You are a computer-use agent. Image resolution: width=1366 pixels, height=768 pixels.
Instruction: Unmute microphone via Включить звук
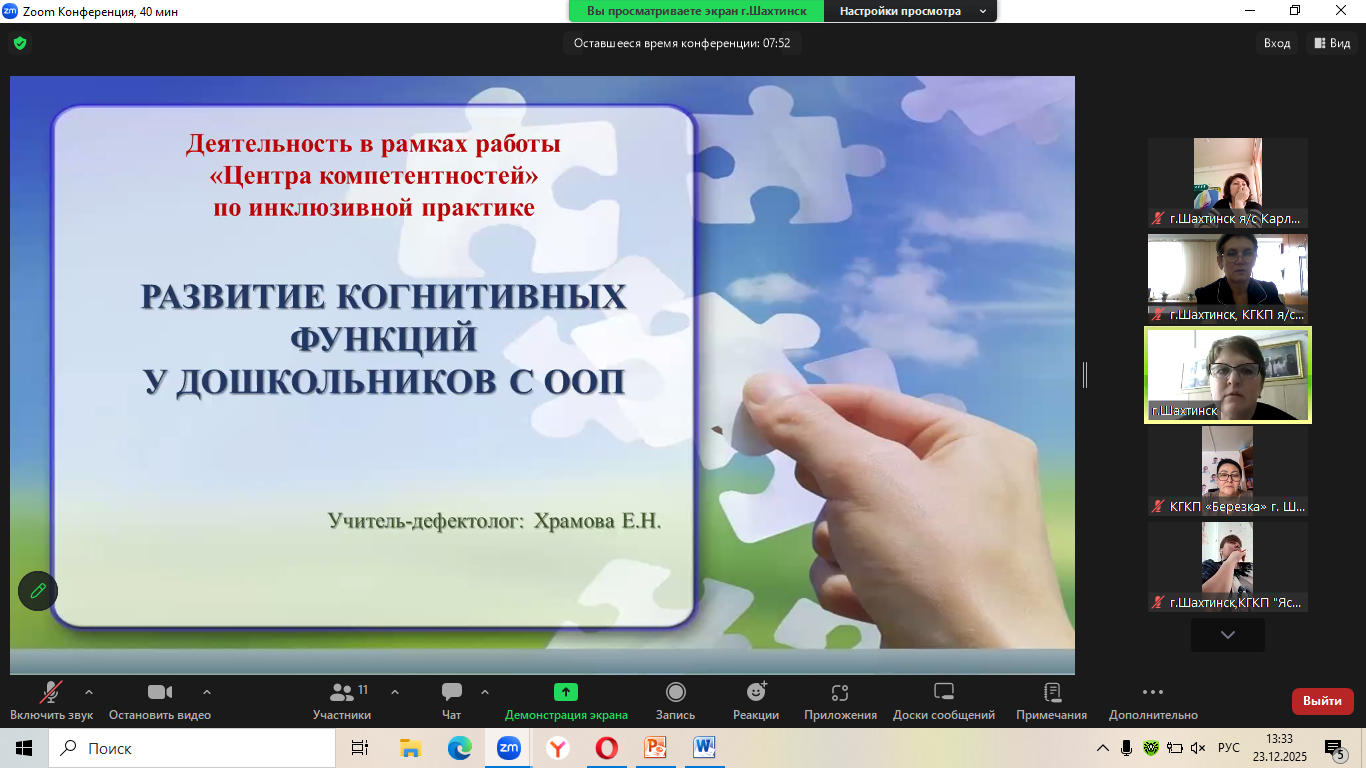pyautogui.click(x=51, y=692)
